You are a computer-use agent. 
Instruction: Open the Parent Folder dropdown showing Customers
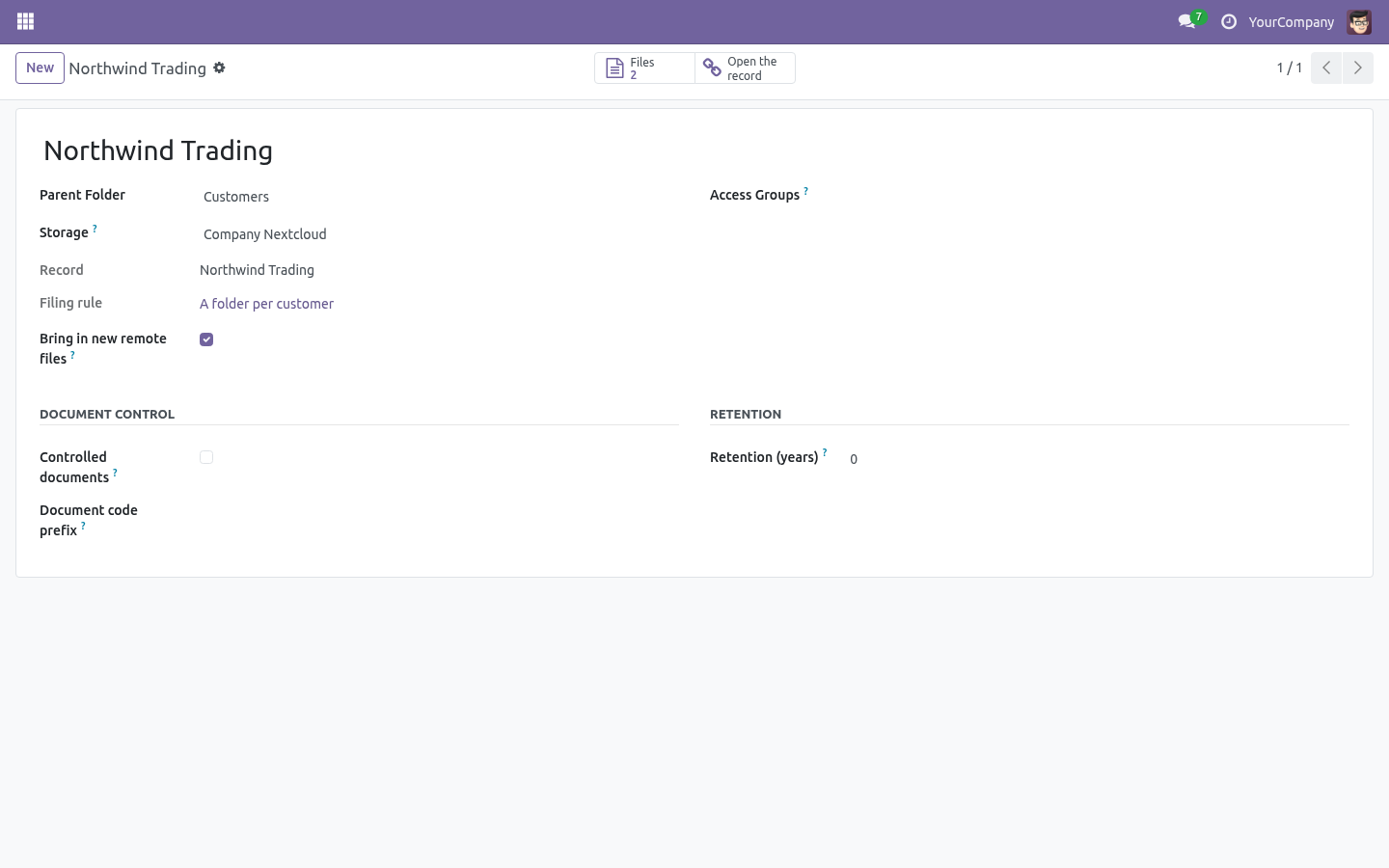(439, 197)
